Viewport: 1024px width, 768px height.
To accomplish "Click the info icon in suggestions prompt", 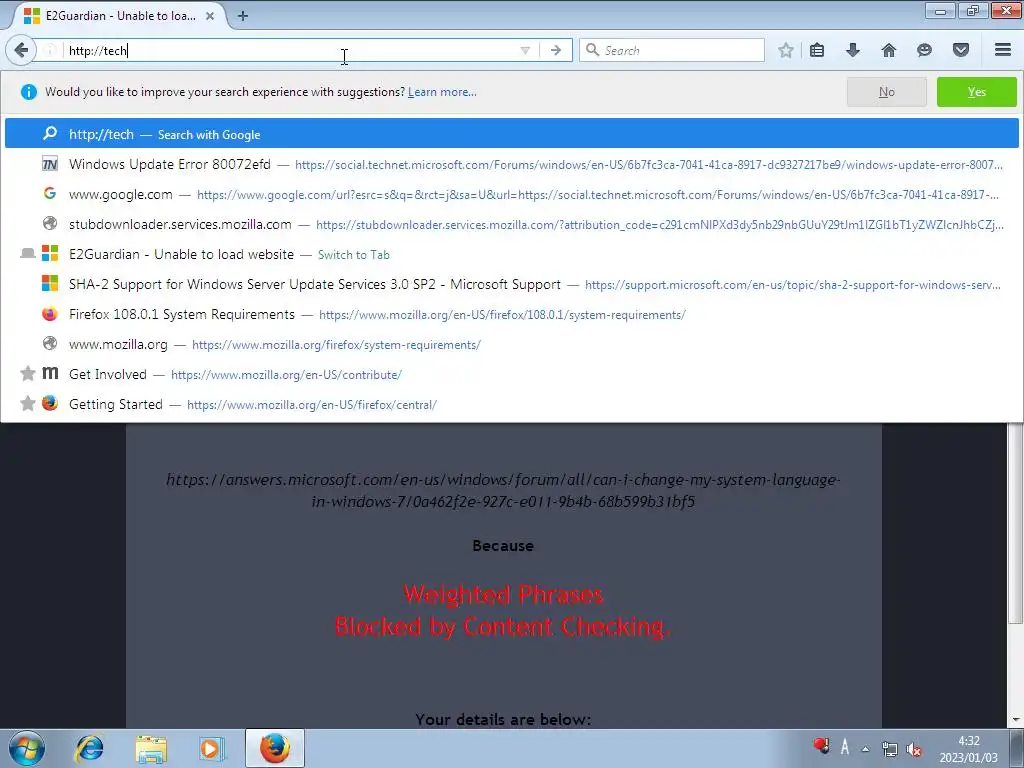I will (x=29, y=92).
